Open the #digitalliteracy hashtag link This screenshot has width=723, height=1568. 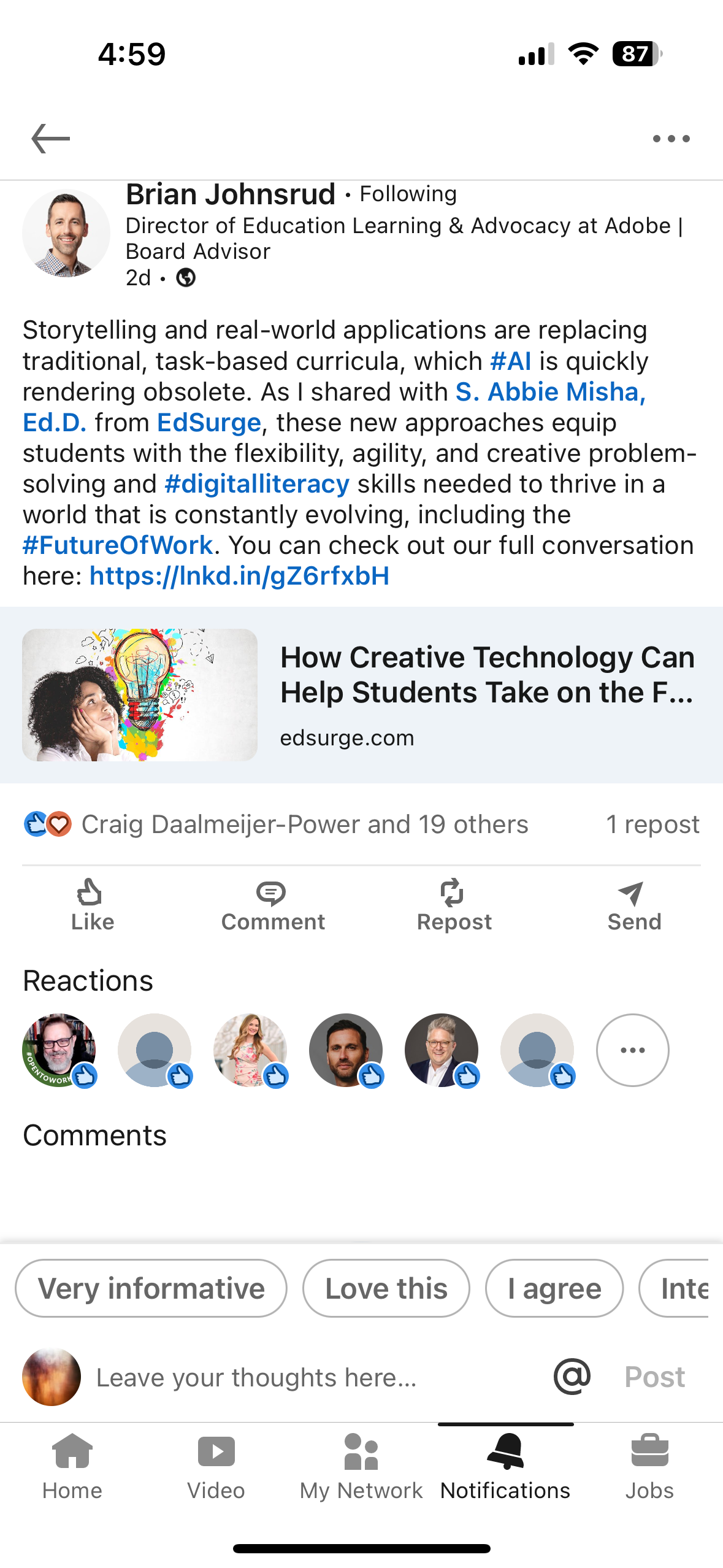coord(257,484)
